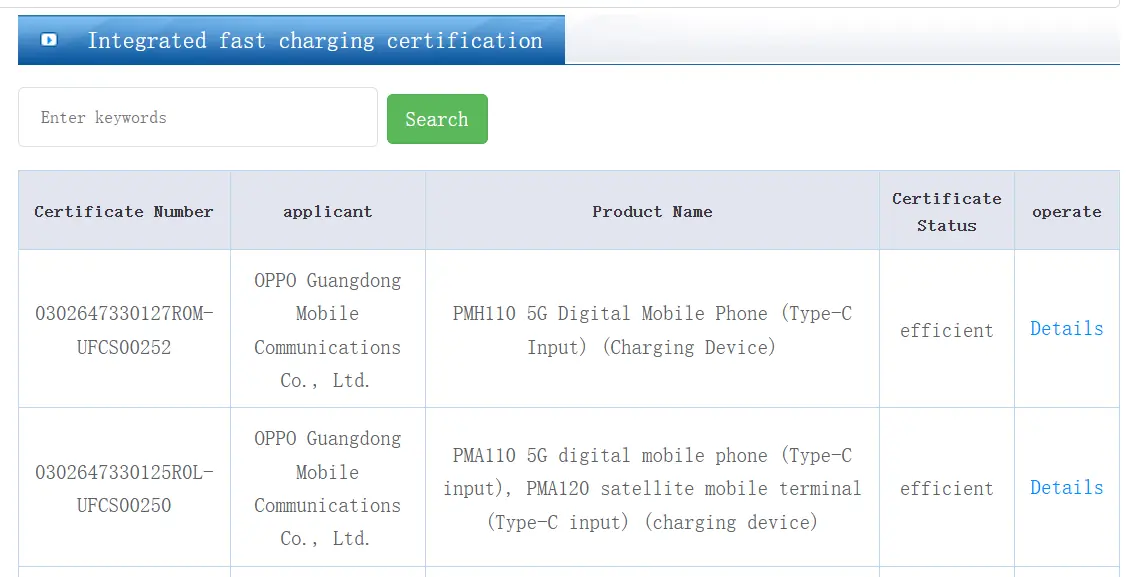
Task: Click the arrow icon in the blue banner
Action: point(49,40)
